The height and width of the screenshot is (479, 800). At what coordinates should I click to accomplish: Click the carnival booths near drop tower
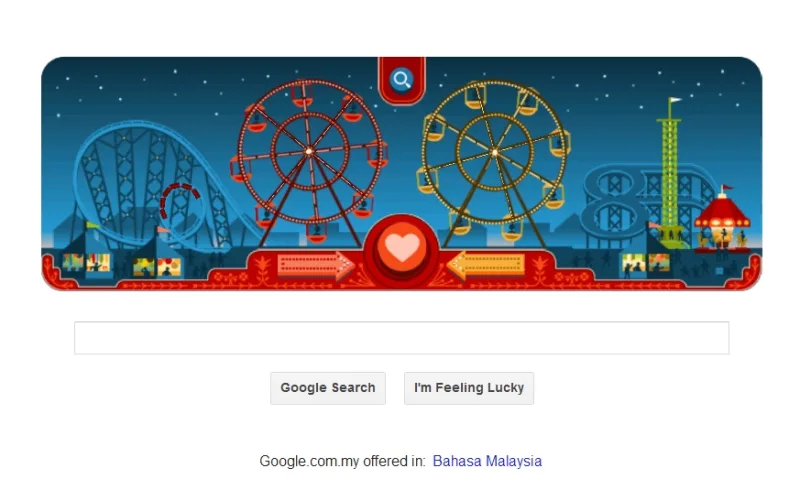646,263
